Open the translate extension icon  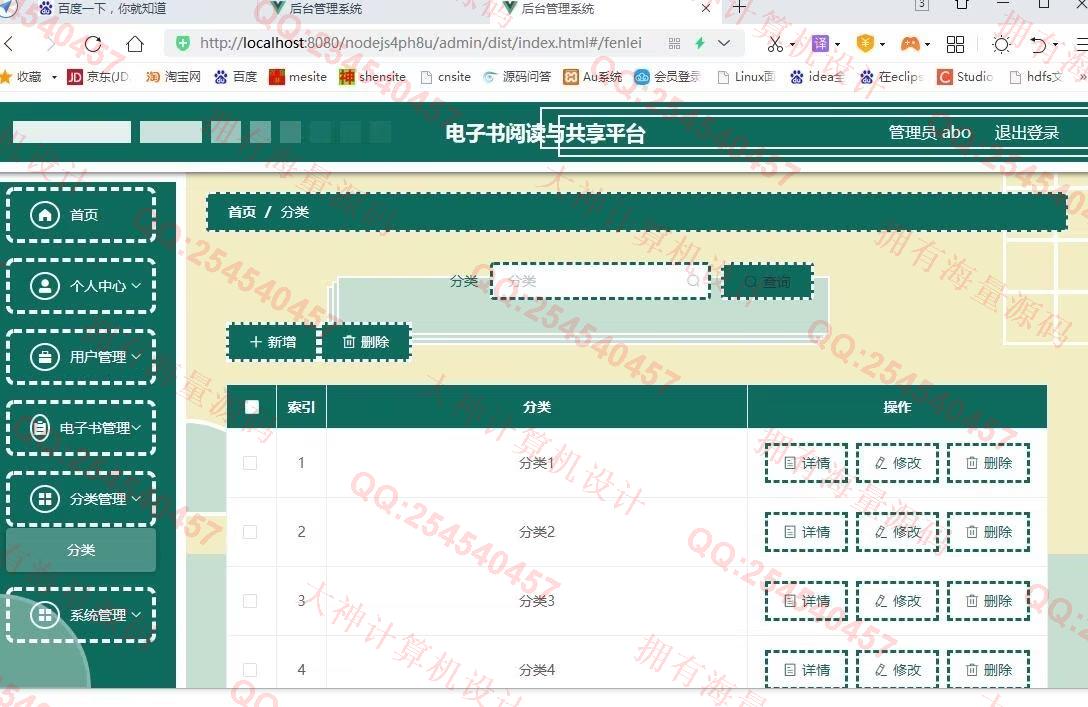coord(820,44)
